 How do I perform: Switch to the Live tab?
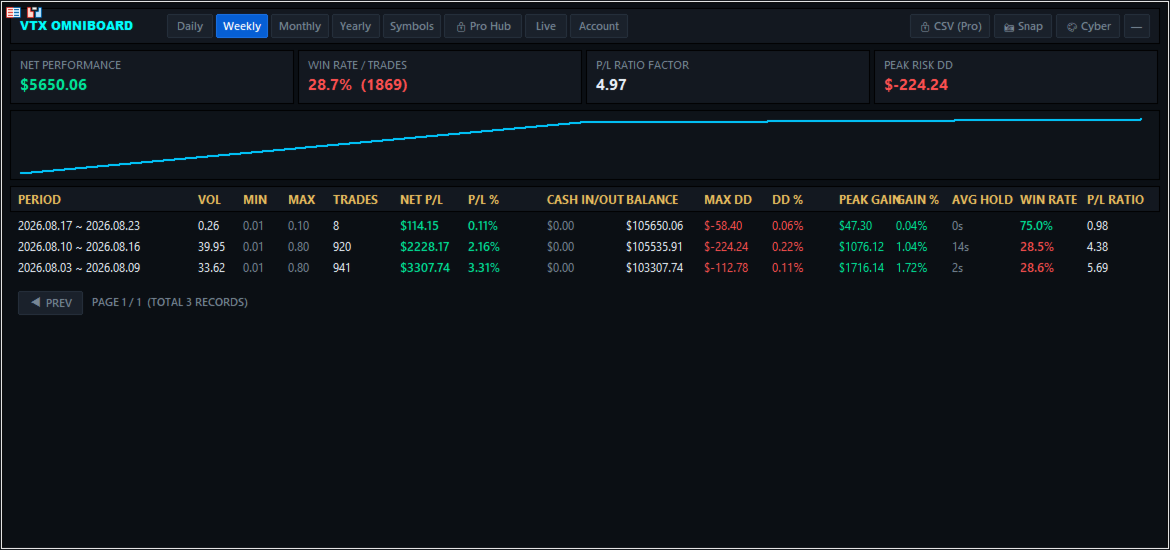click(x=545, y=26)
